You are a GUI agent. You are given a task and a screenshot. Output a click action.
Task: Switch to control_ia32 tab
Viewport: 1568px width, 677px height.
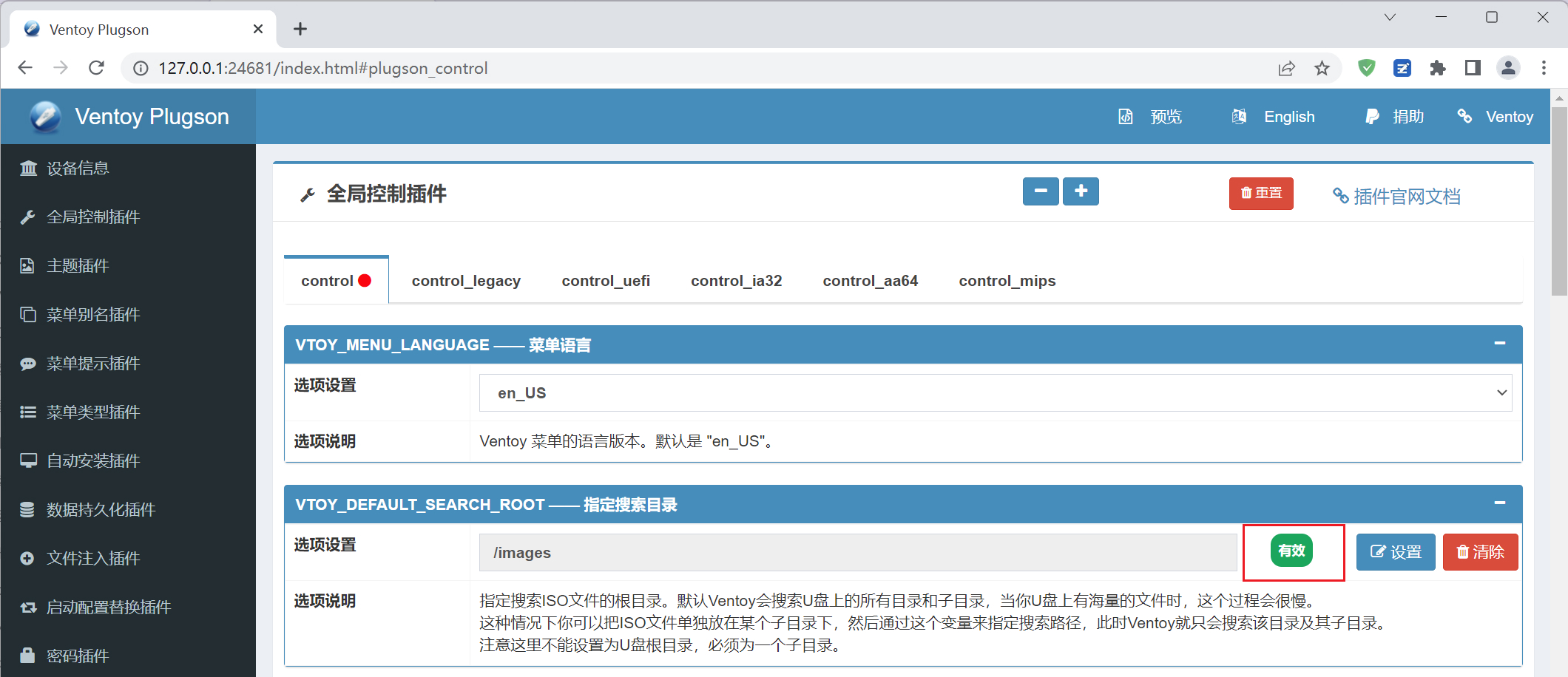tap(736, 281)
